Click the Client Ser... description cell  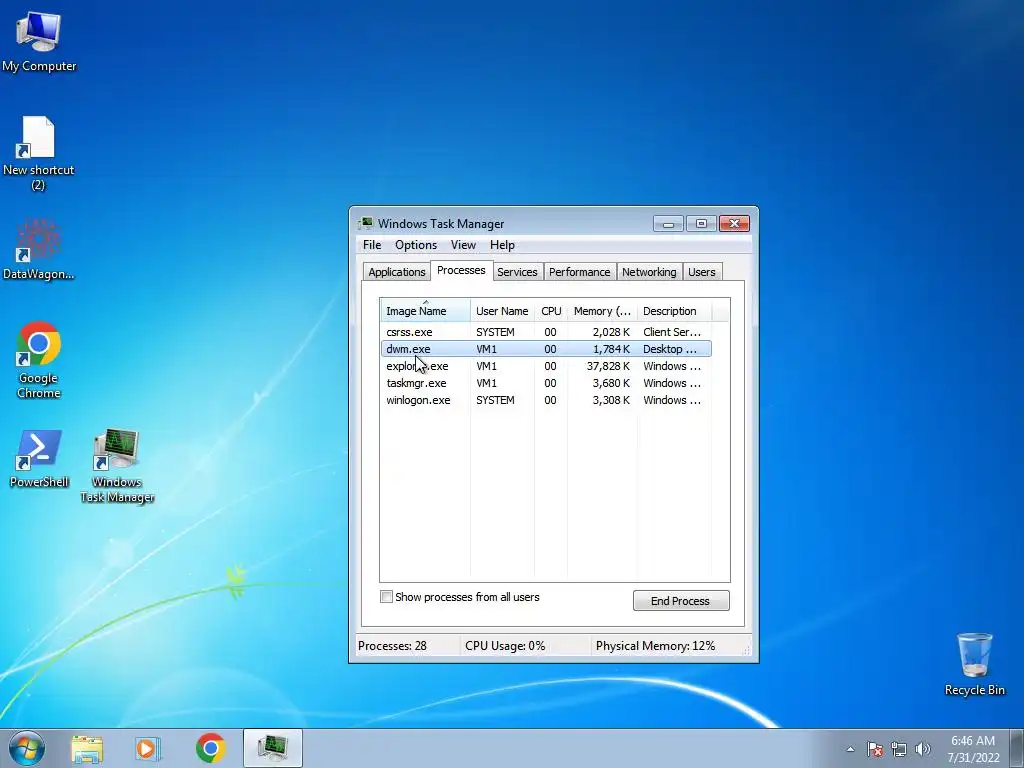click(x=672, y=332)
